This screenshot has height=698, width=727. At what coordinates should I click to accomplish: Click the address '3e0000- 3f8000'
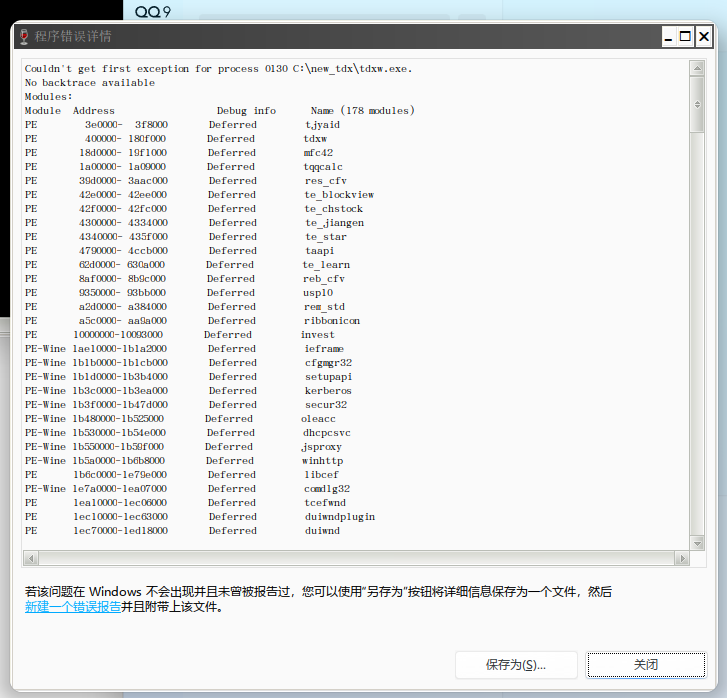tap(126, 125)
